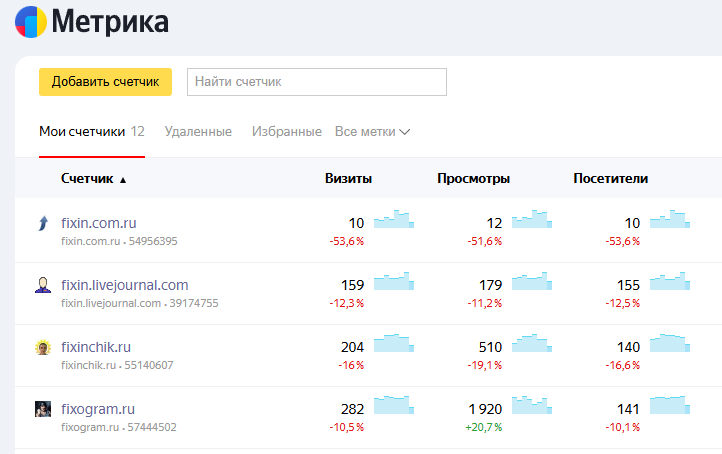Click the fixin.com.ru visits sparkline chart

pyautogui.click(x=394, y=219)
